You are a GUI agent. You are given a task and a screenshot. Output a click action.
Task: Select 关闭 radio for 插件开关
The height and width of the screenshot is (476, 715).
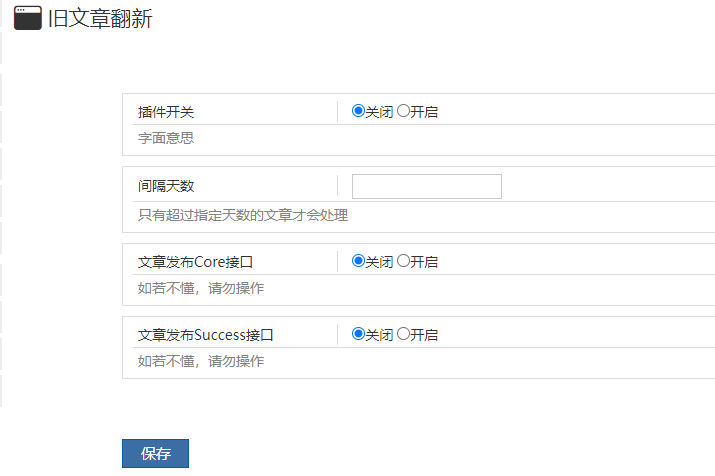(358, 111)
